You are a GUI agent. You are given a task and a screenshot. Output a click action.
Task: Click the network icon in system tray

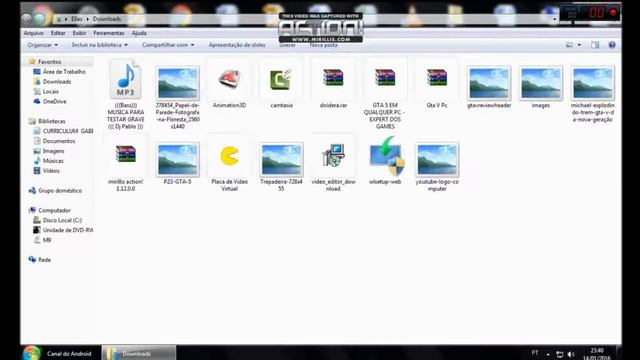click(560, 354)
